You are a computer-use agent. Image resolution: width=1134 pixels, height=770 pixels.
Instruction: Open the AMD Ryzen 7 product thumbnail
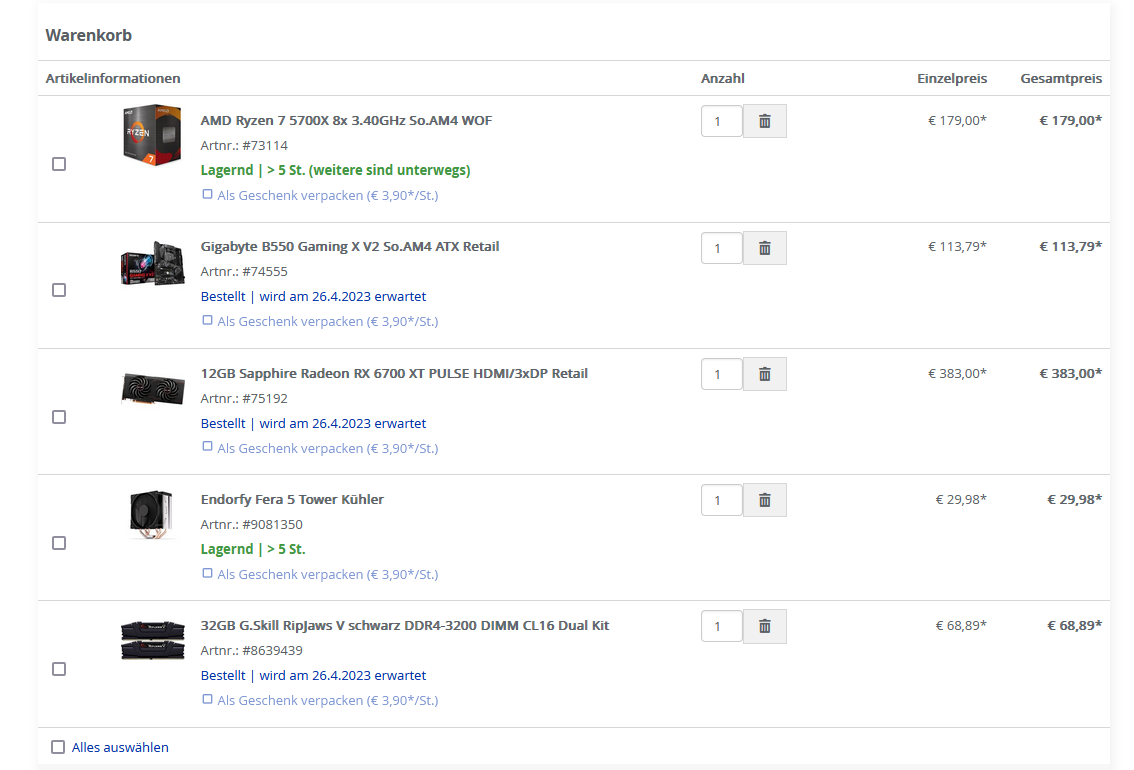click(x=152, y=135)
